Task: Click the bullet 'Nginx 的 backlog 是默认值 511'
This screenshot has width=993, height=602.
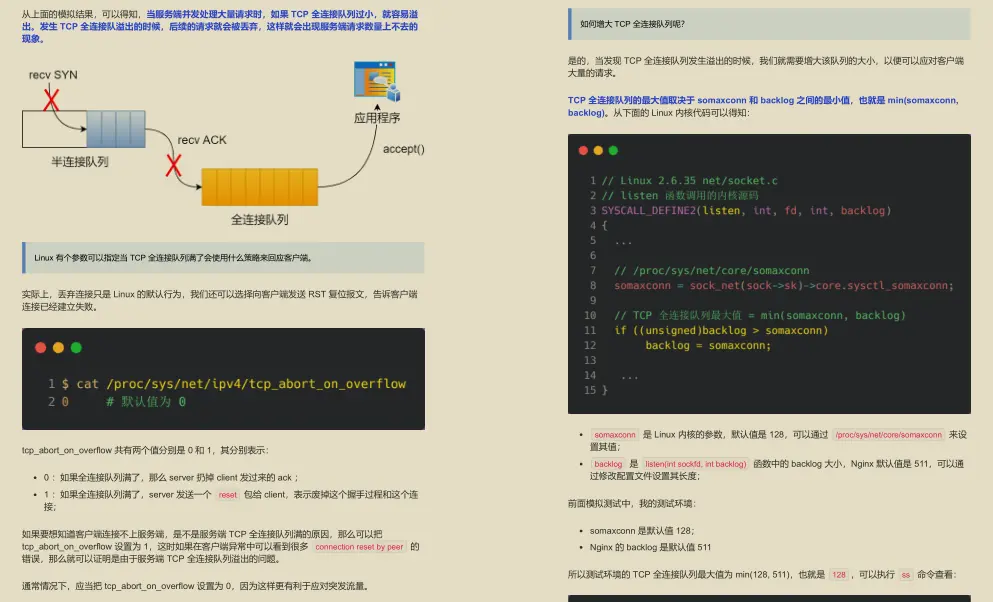Action: [650, 547]
